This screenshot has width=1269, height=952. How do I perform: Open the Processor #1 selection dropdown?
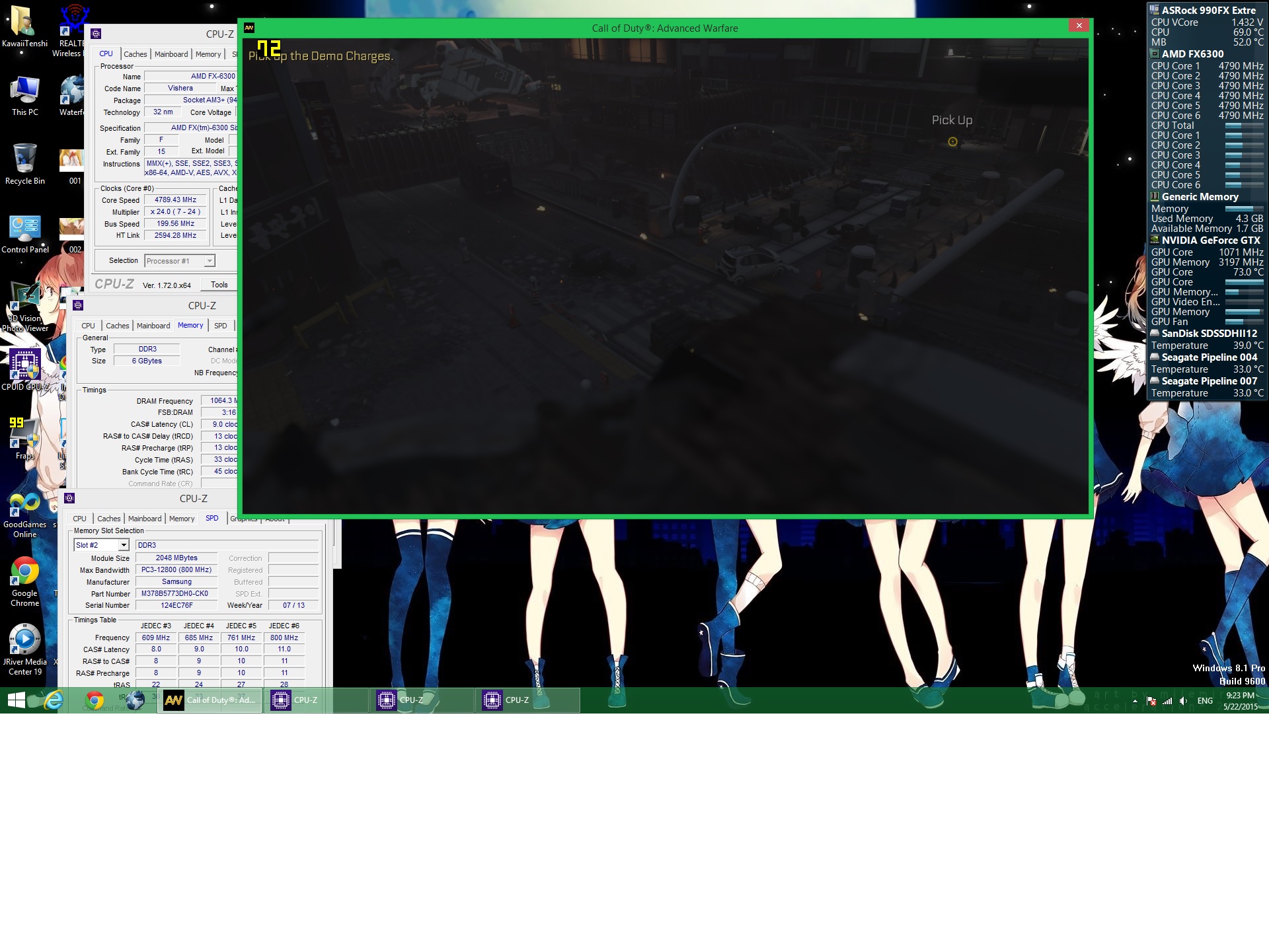point(209,261)
